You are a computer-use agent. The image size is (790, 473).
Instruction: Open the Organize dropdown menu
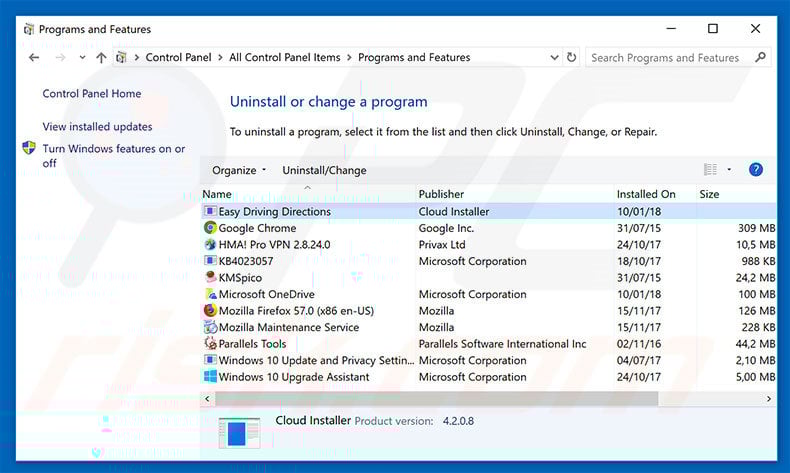pos(239,170)
